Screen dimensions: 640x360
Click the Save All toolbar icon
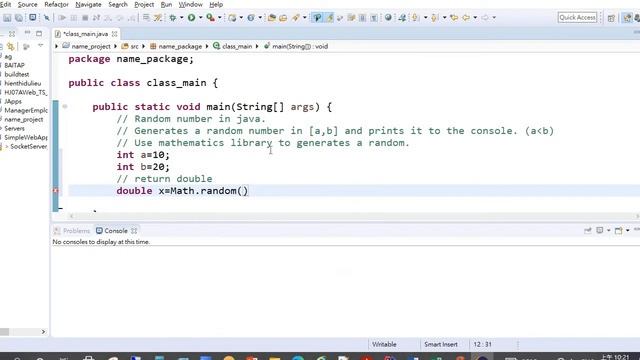click(x=19, y=18)
